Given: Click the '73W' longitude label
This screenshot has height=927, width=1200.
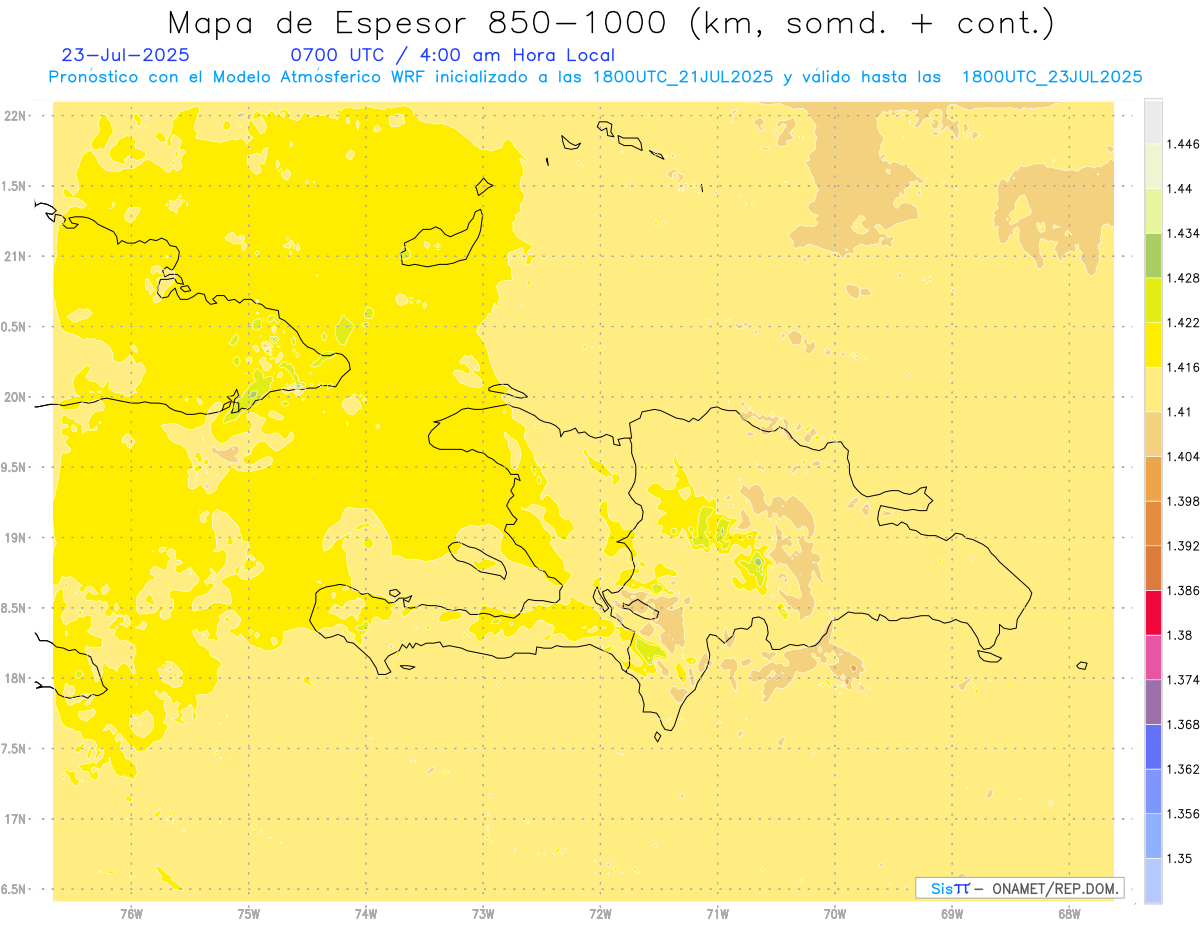Looking at the screenshot, I should tap(483, 914).
